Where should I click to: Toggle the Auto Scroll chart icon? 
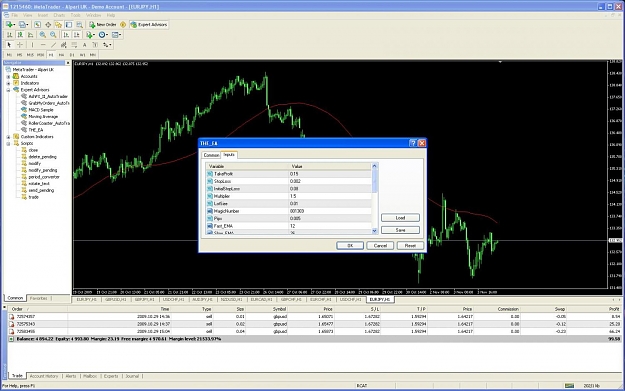point(66,35)
